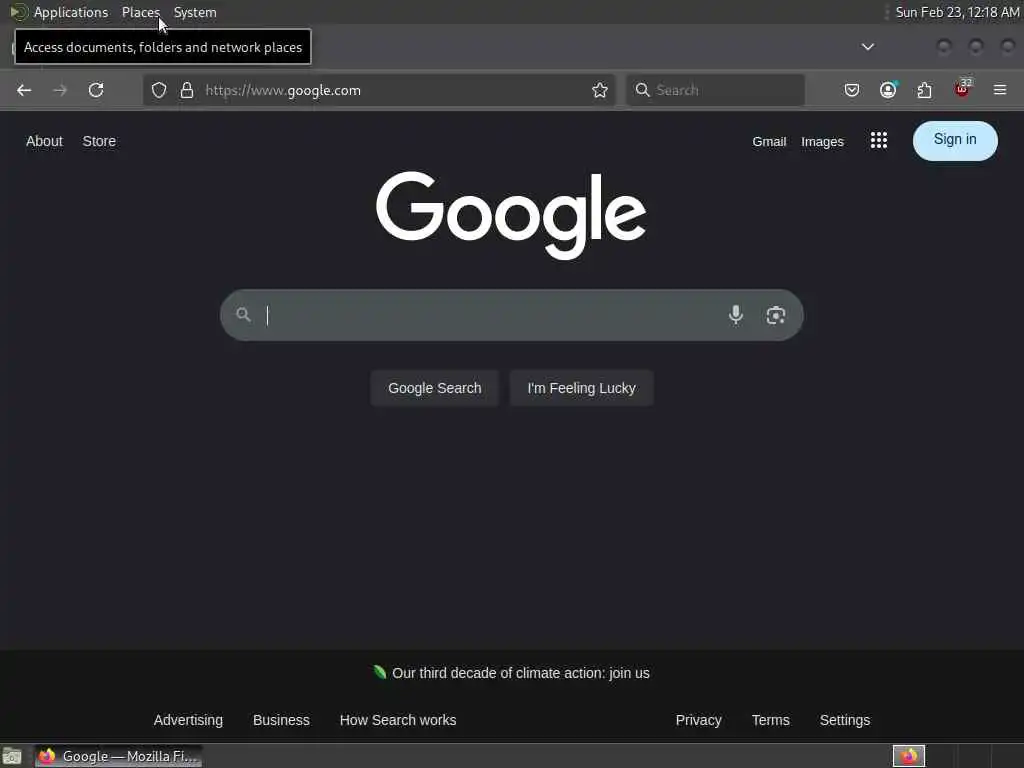
Task: Open the uBlock Origin extension icon
Action: [x=963, y=89]
